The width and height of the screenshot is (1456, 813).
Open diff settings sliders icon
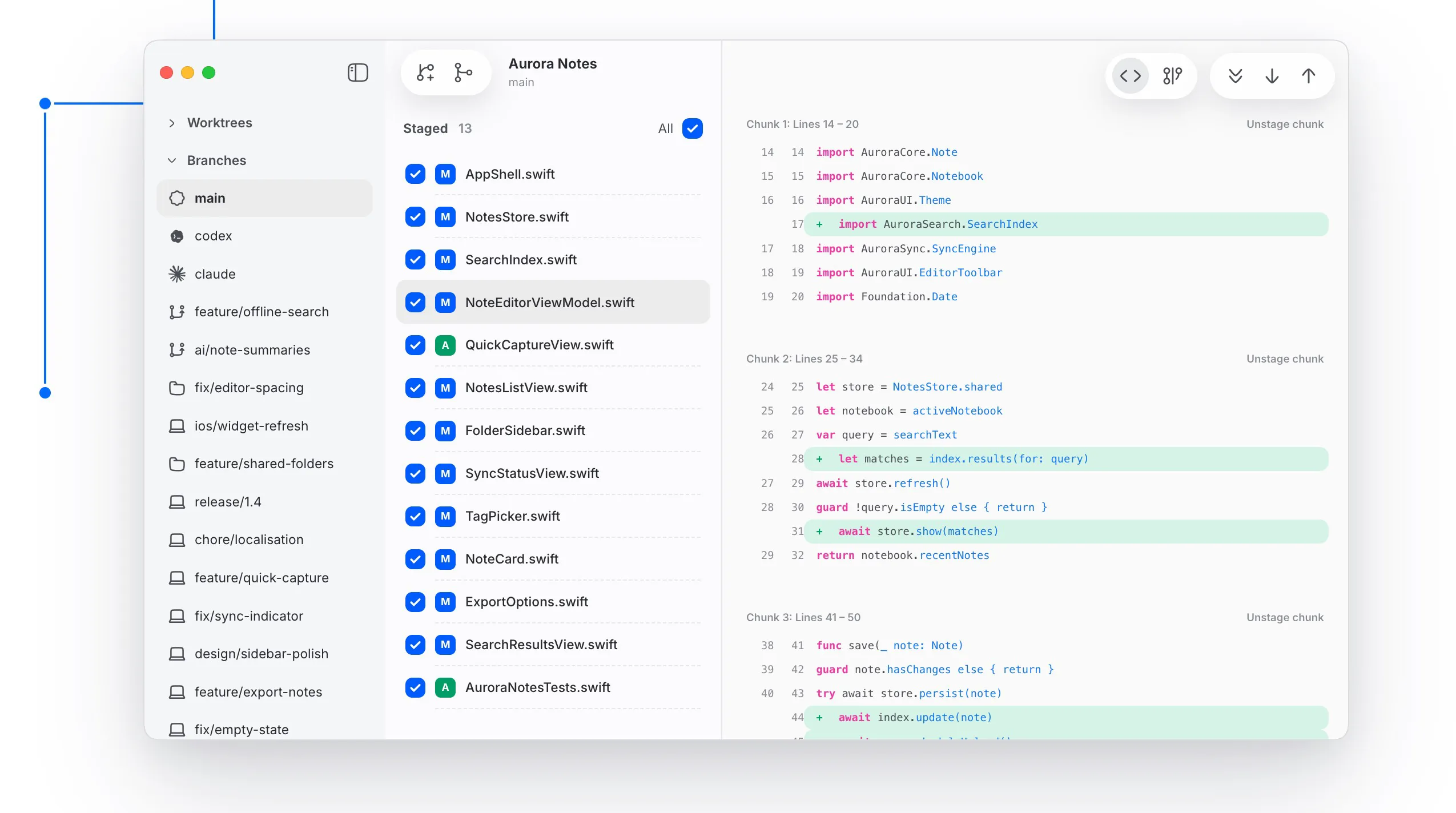(x=1172, y=75)
